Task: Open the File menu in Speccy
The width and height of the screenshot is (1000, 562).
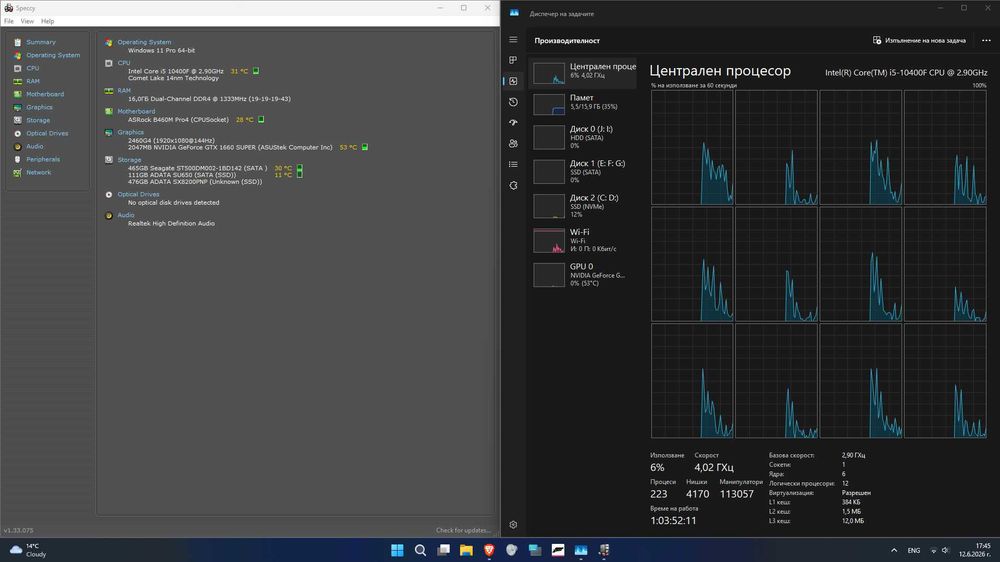Action: click(9, 21)
